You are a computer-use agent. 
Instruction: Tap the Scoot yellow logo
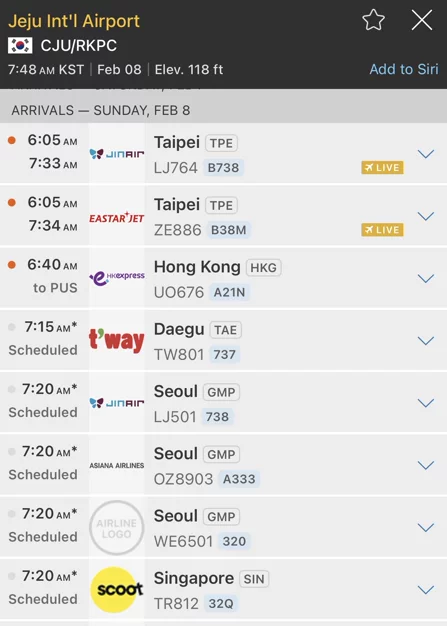(117, 590)
